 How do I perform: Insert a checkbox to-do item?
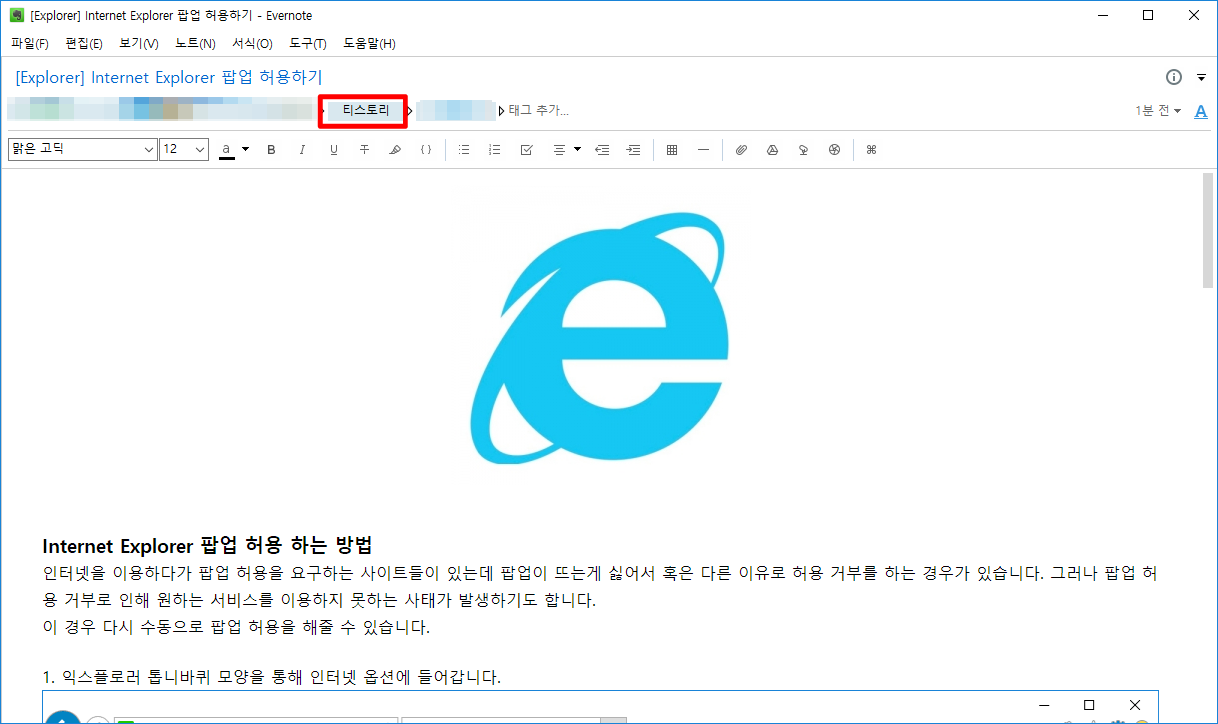[526, 150]
